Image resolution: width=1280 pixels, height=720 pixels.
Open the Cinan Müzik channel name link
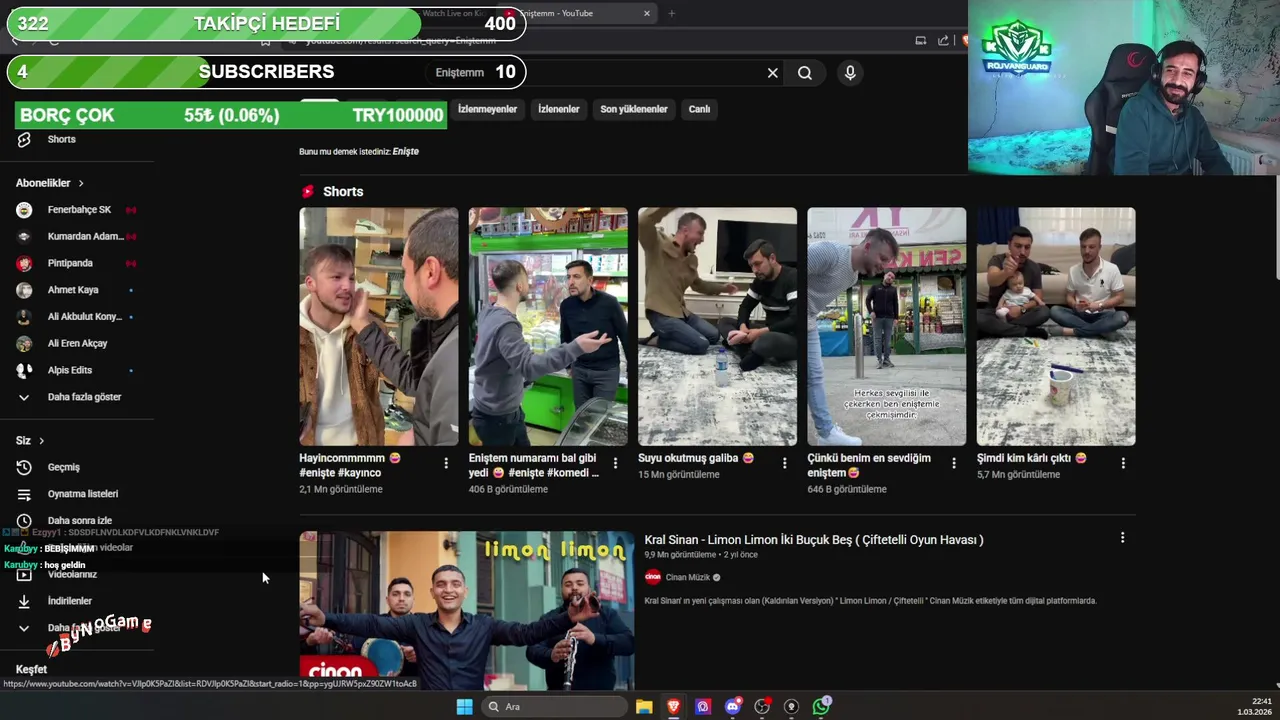click(687, 577)
